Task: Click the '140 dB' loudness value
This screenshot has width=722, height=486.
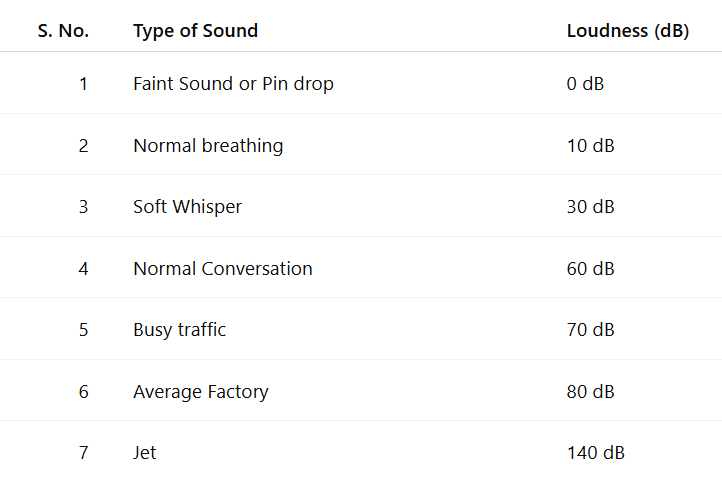Action: [595, 453]
